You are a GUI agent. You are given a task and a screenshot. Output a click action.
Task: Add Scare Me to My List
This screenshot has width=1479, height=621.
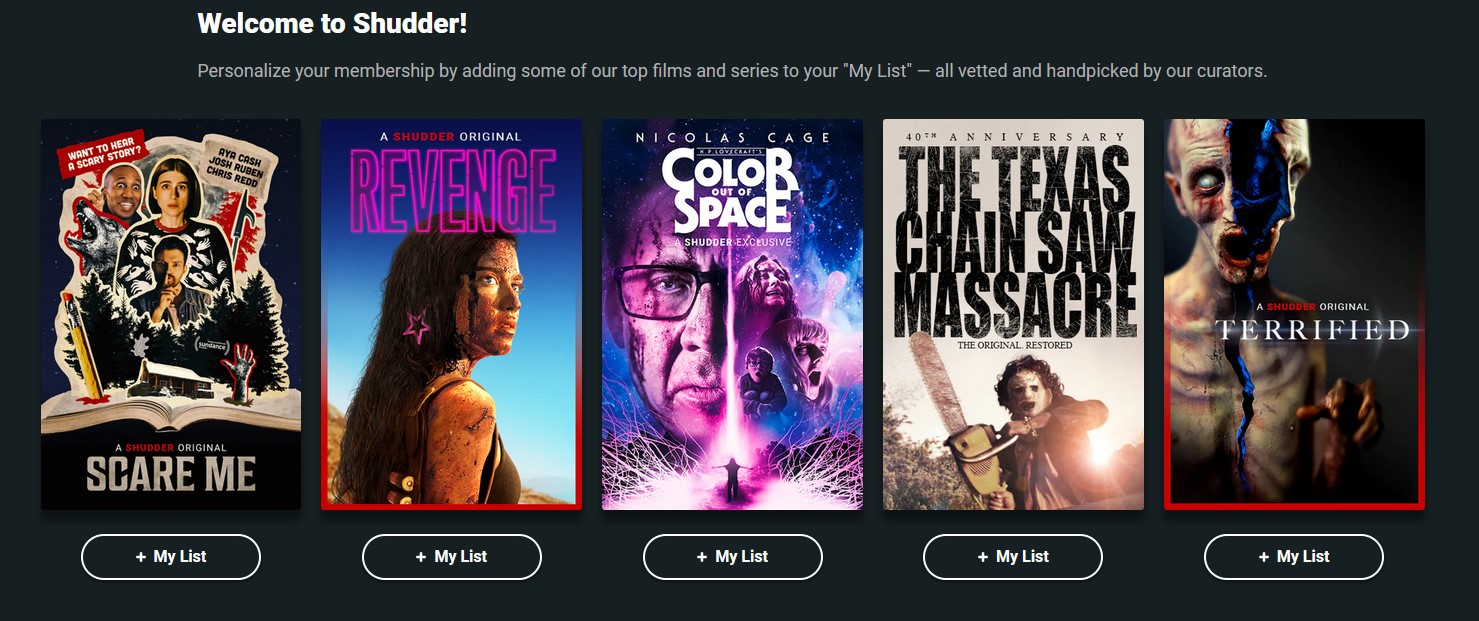[171, 557]
